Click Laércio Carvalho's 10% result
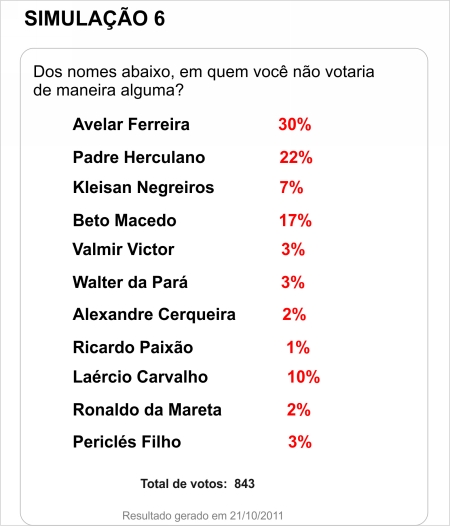The height and width of the screenshot is (526, 450). [303, 377]
